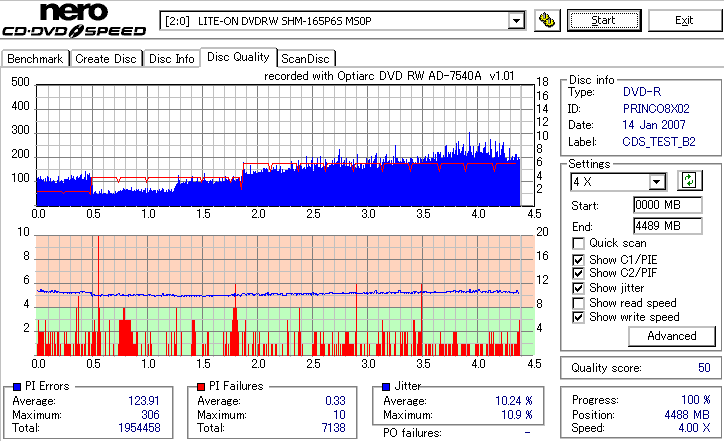
Task: Uncheck Show write speed option
Action: click(x=578, y=317)
